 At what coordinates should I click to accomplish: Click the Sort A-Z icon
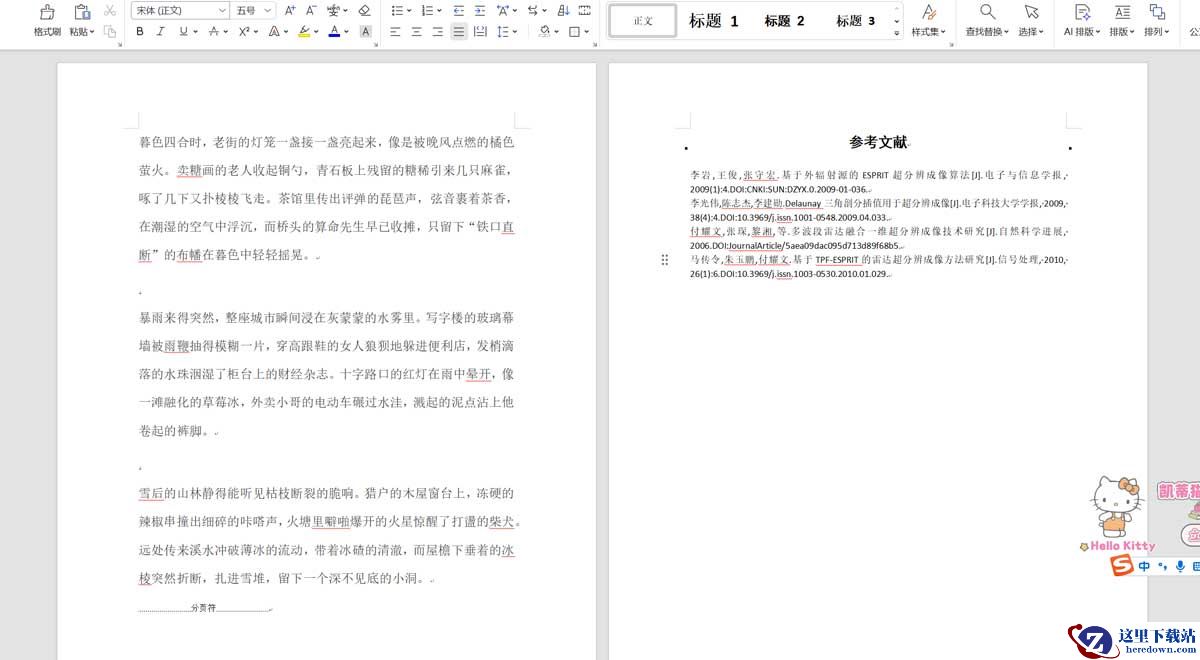563,10
